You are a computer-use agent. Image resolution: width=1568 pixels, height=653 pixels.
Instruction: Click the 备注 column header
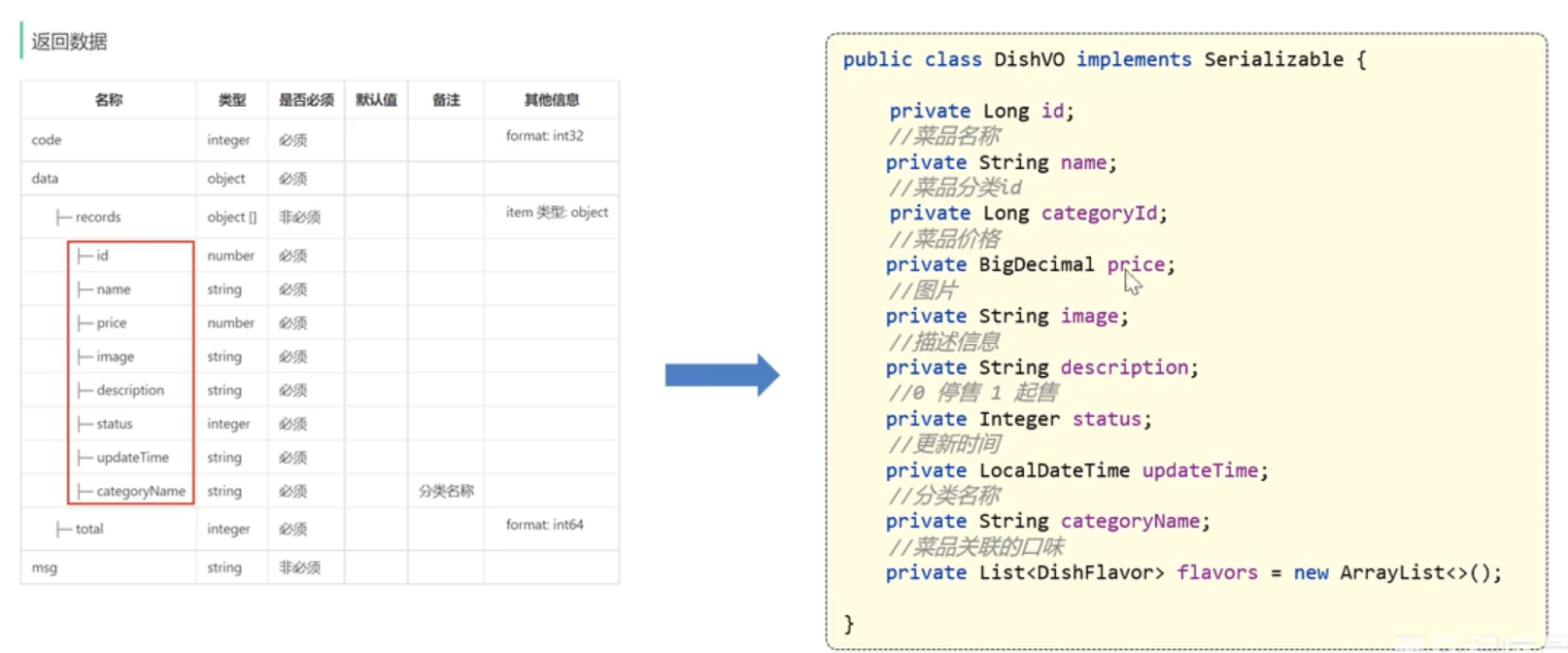click(446, 100)
